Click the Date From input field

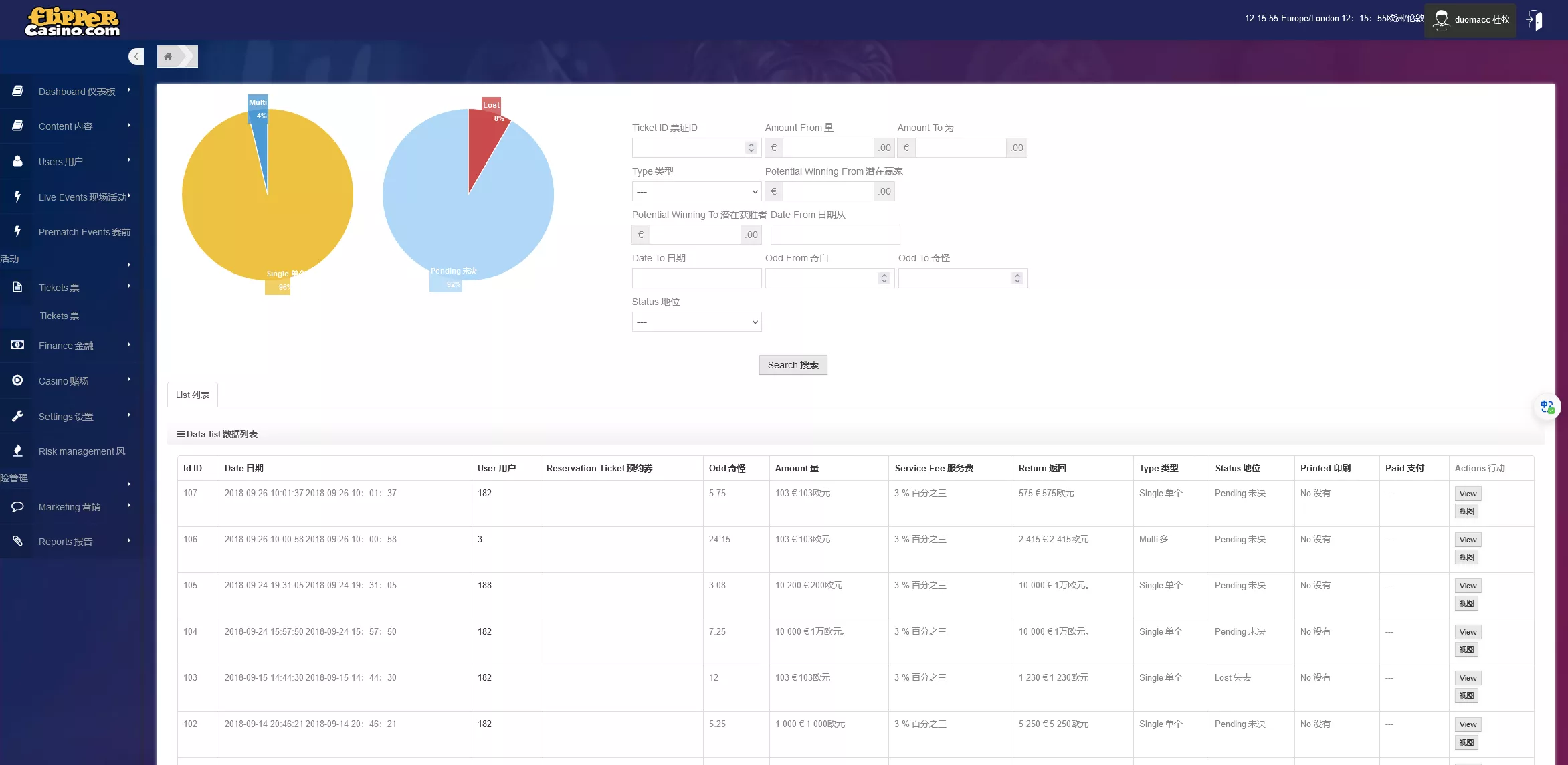(x=835, y=235)
